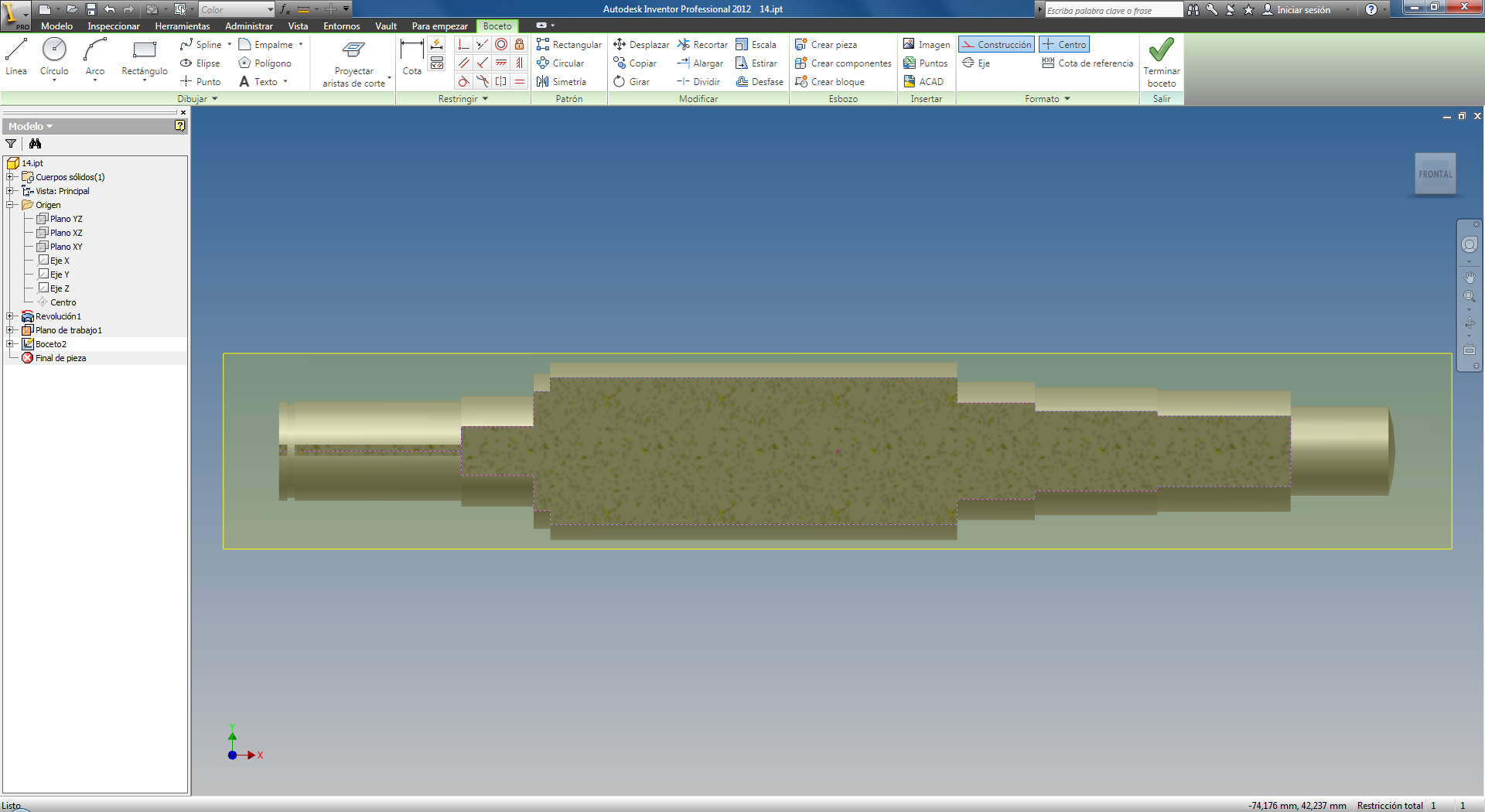Click Iniciar sesión
1485x812 pixels.
pyautogui.click(x=1296, y=9)
